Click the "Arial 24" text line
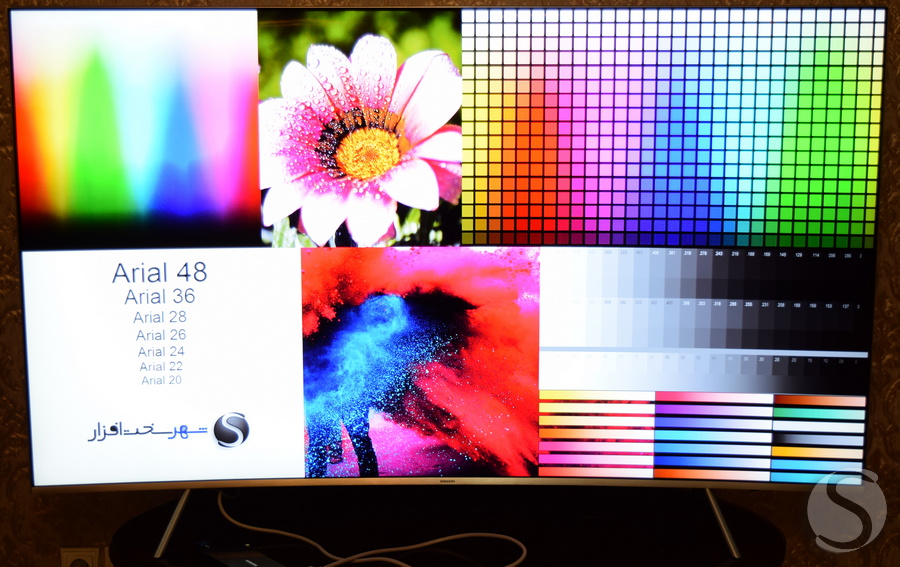900x567 pixels. click(x=161, y=351)
